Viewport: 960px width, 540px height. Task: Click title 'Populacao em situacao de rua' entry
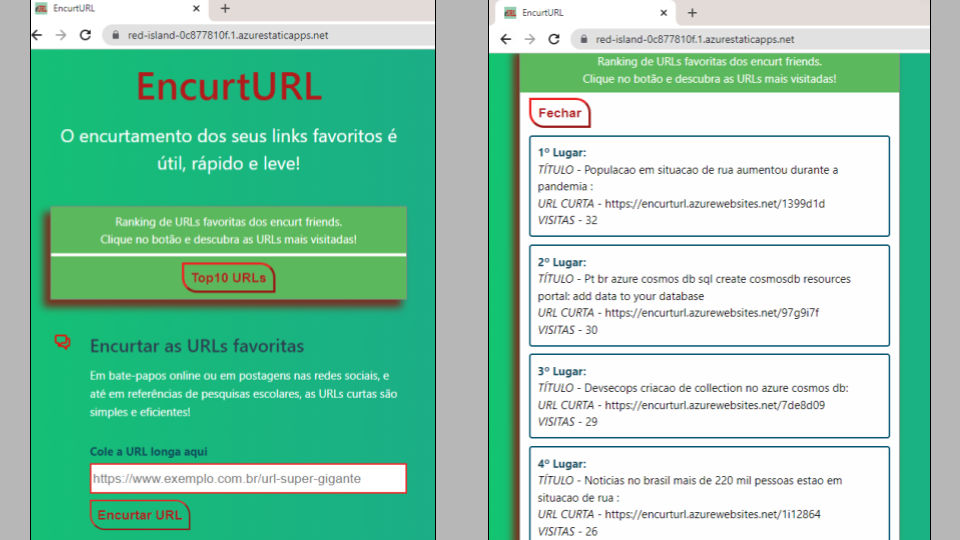tap(688, 178)
